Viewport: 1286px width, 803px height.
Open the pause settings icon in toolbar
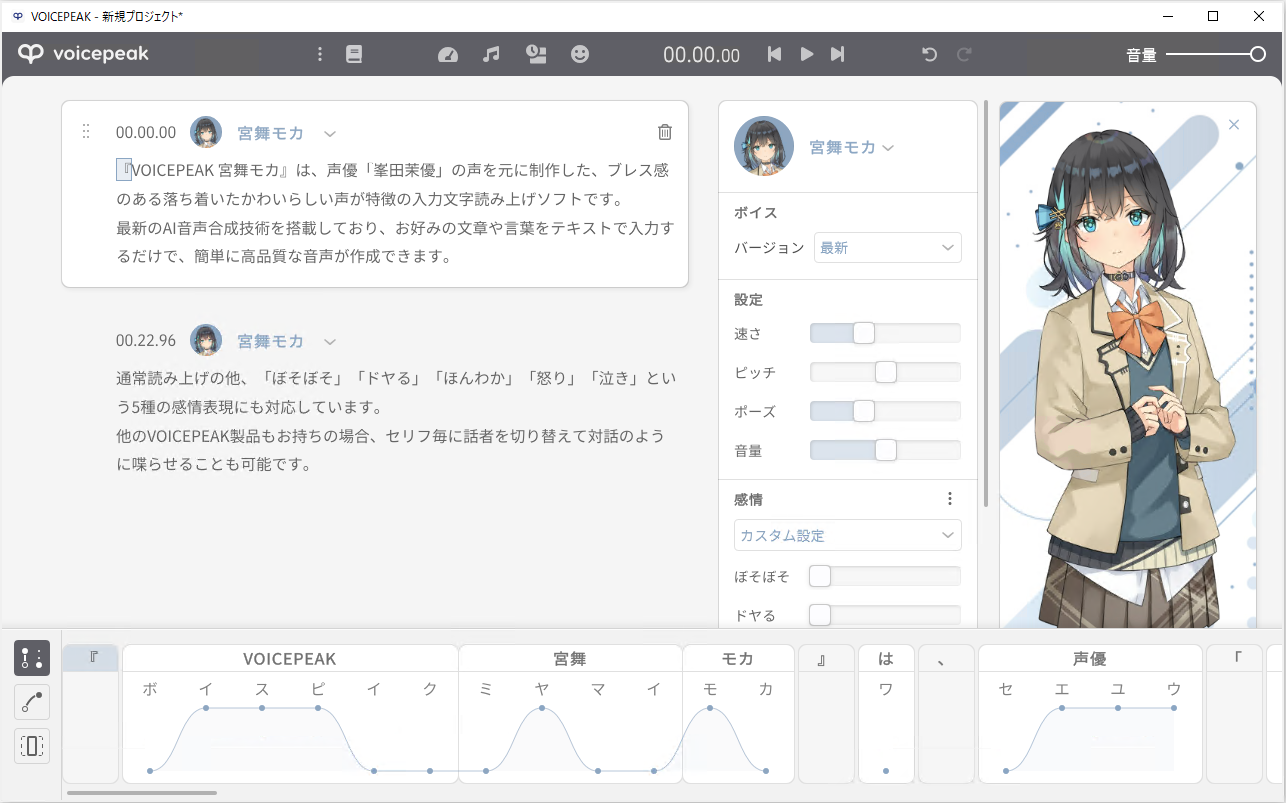536,54
